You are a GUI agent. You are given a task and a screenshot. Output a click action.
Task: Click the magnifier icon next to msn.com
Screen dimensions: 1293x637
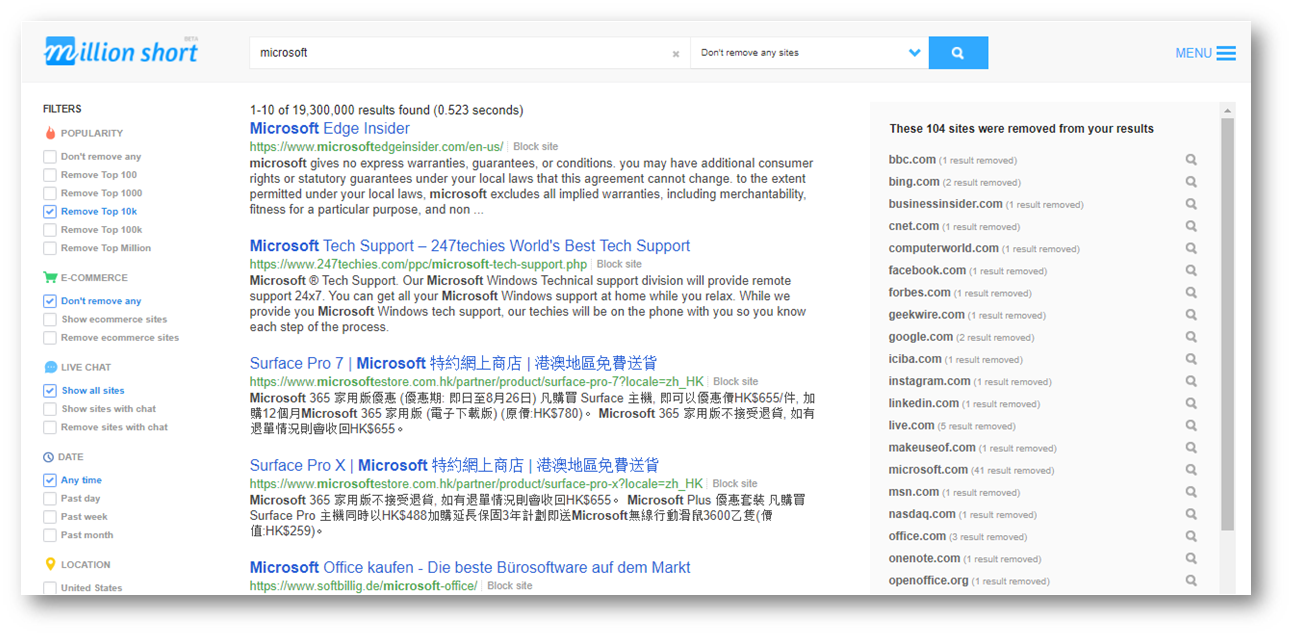click(x=1191, y=492)
